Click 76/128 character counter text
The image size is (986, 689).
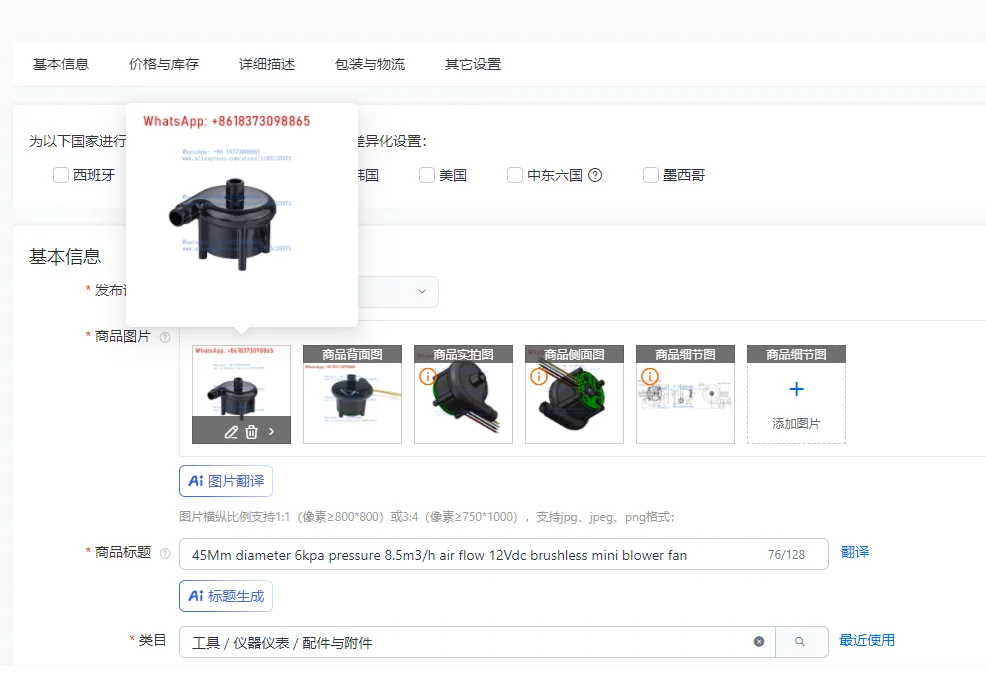(786, 554)
